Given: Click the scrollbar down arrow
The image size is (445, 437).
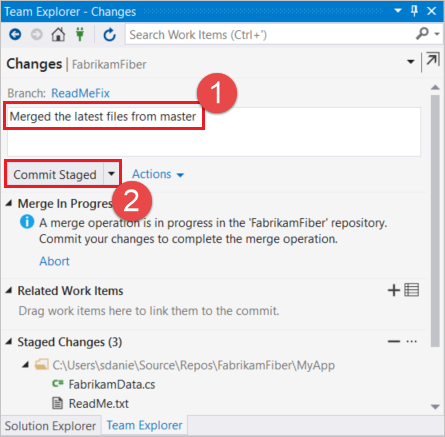Looking at the screenshot, I should click(435, 407).
